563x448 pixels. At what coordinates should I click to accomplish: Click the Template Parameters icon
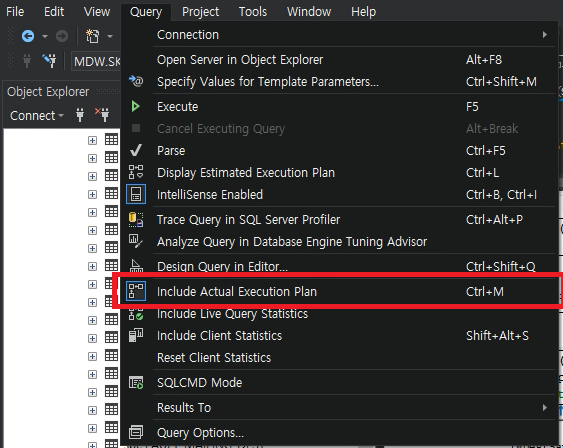tap(136, 81)
